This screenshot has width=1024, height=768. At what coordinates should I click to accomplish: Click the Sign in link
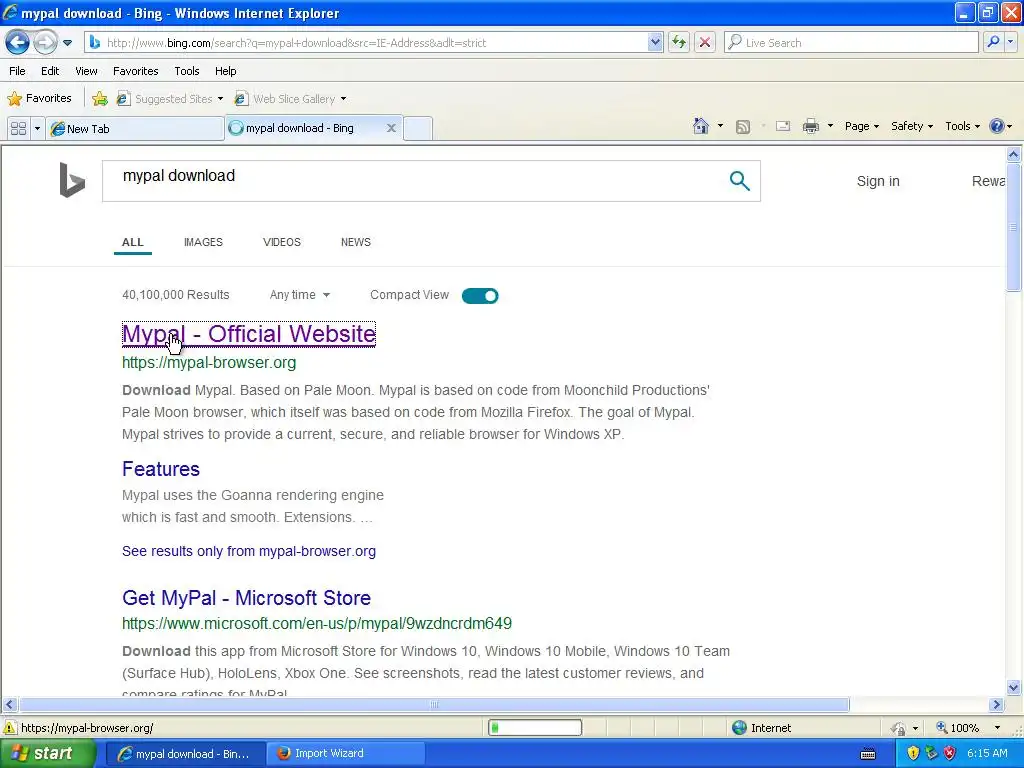pyautogui.click(x=878, y=182)
